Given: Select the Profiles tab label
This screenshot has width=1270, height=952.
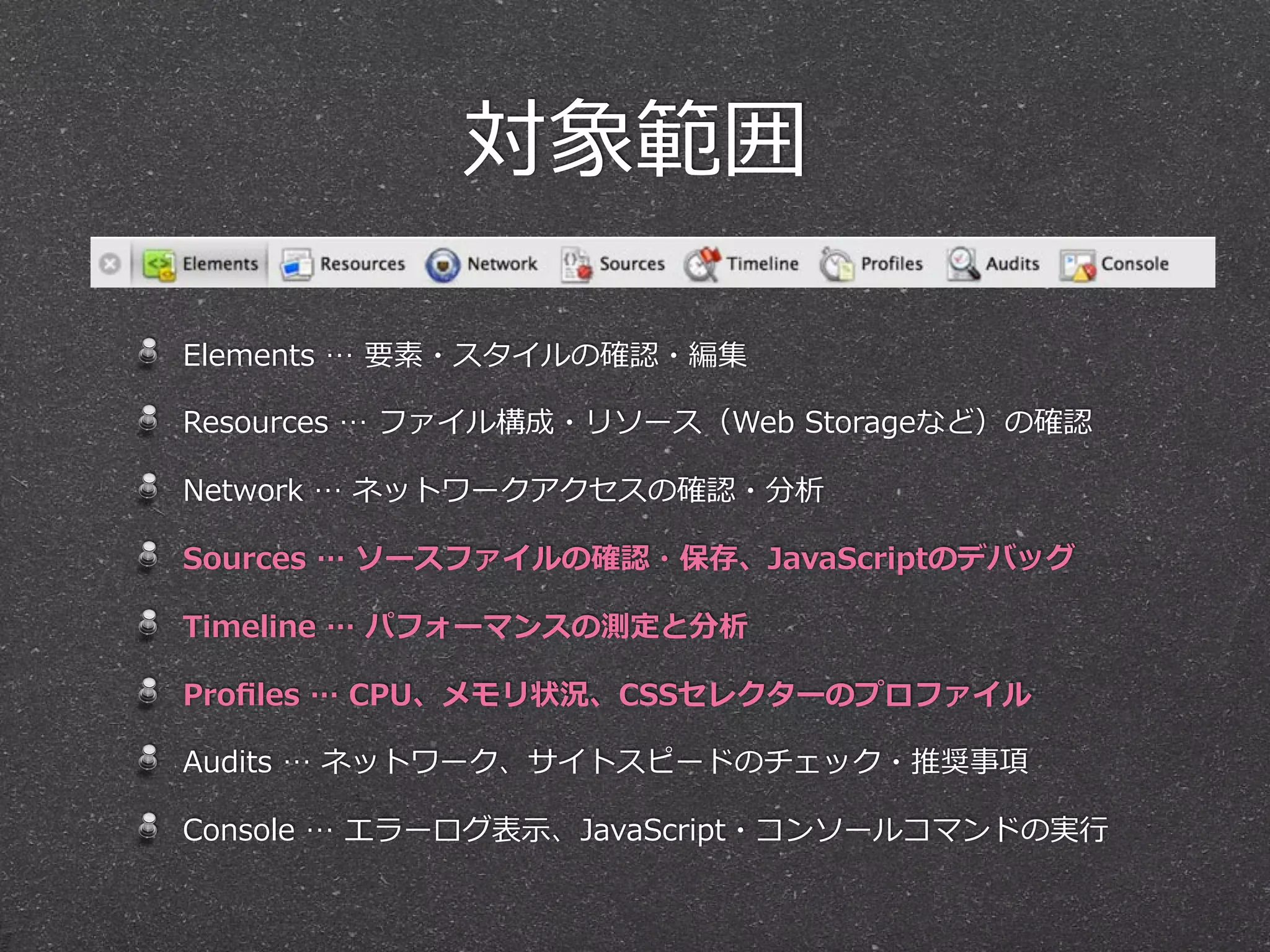Looking at the screenshot, I should coord(892,264).
